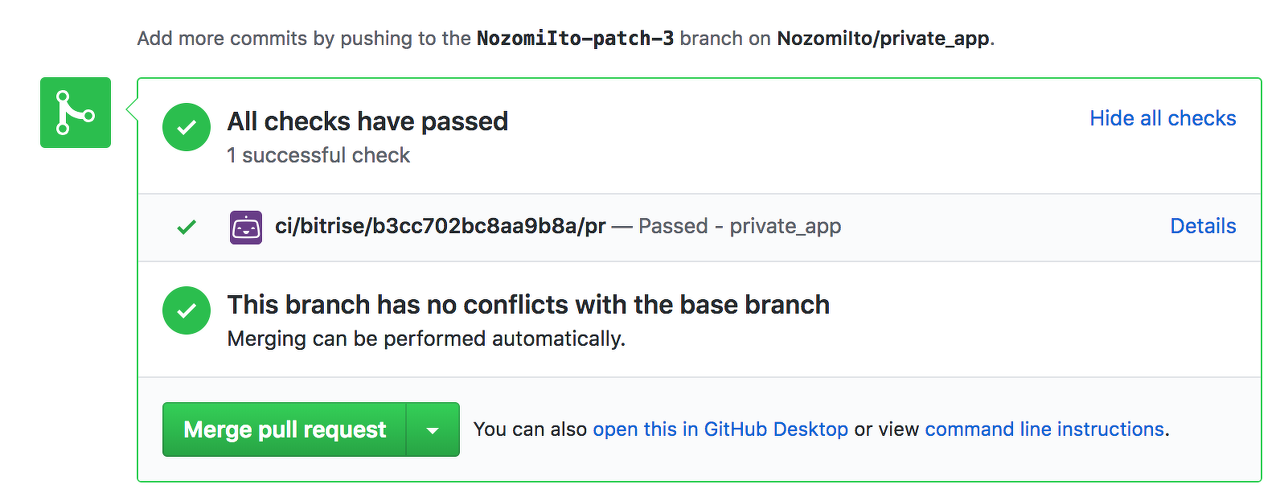Hide all checks

click(x=1163, y=118)
